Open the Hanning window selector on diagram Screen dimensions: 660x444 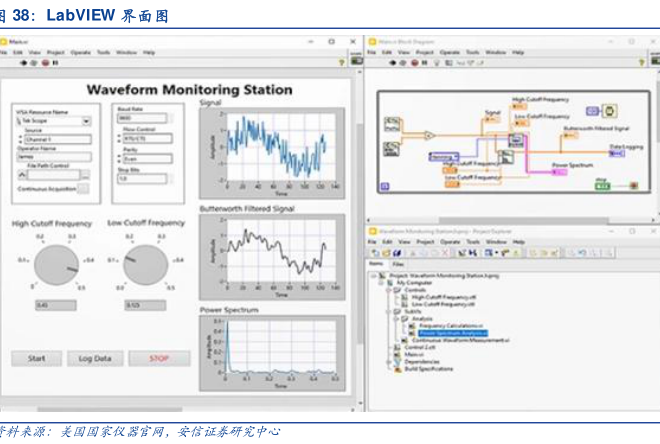pos(442,158)
